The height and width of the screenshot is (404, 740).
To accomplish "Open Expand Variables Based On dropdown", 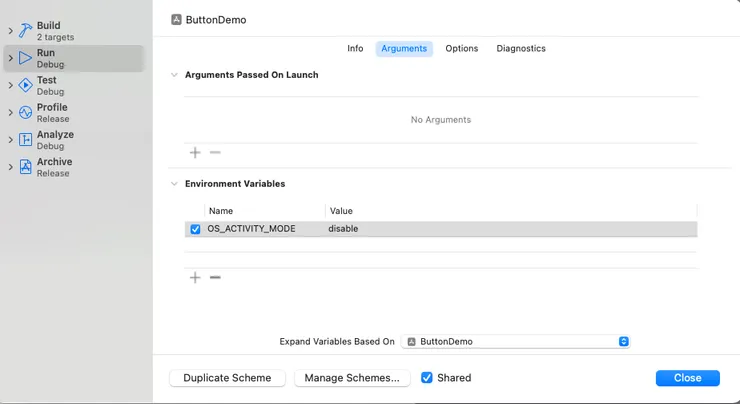I will pyautogui.click(x=515, y=341).
